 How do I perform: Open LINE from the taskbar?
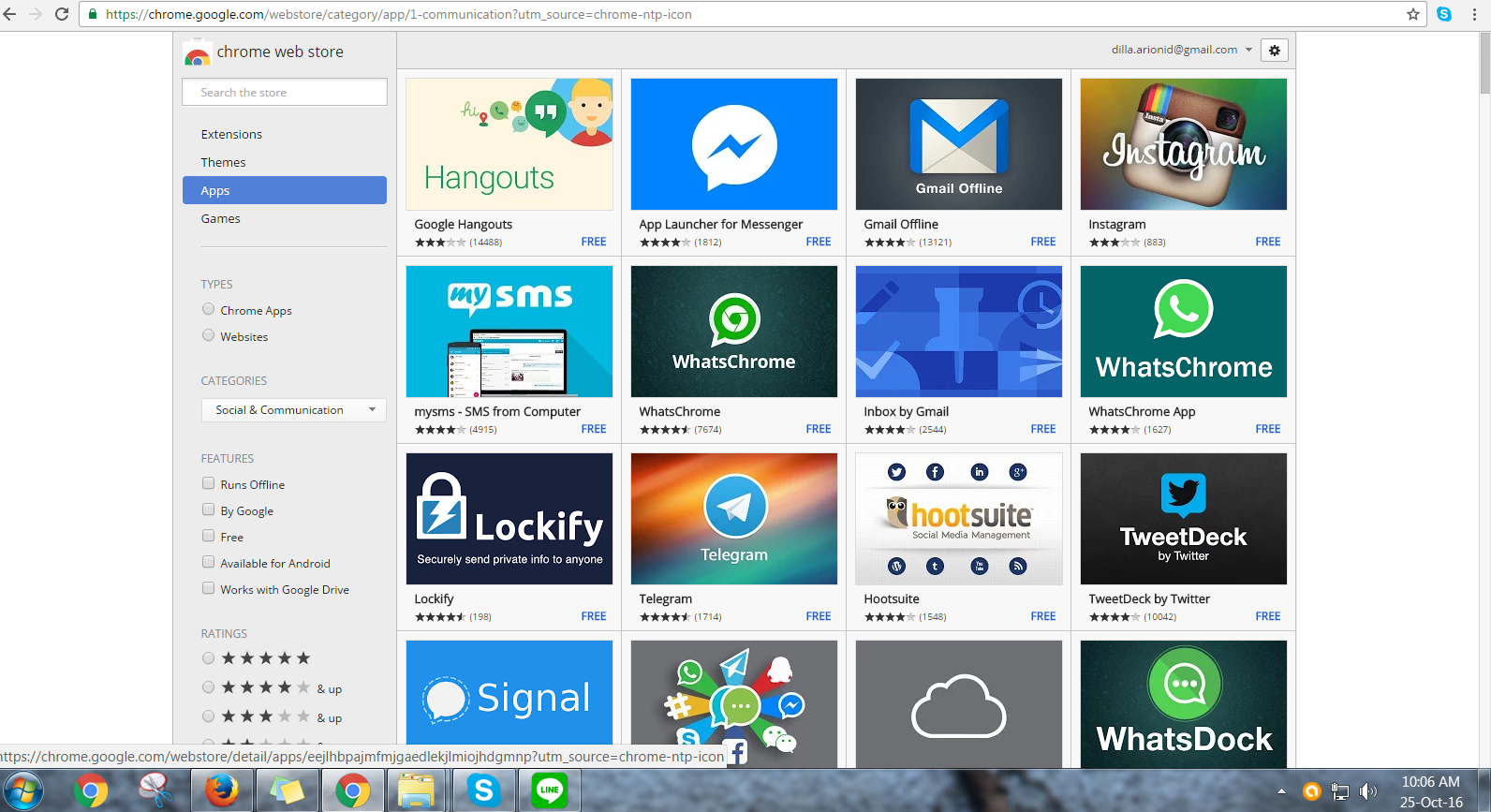549,791
